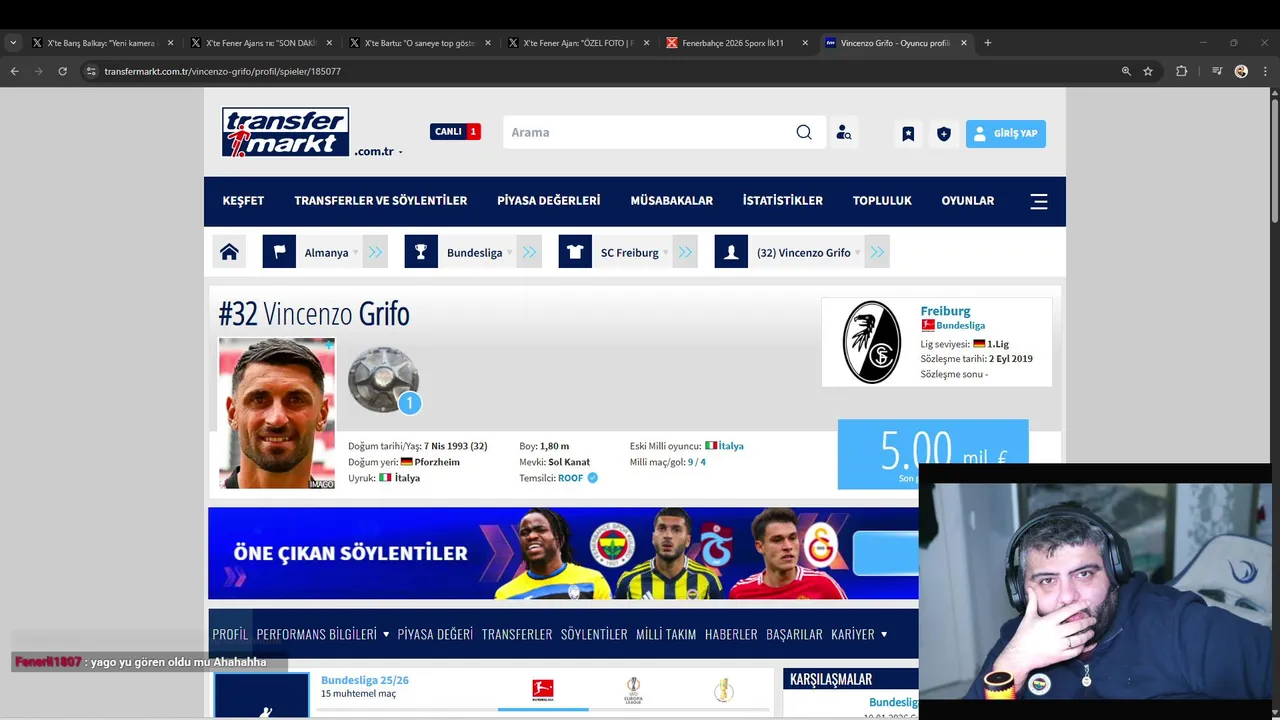Open the person search icon
This screenshot has height=720, width=1280.
tap(844, 133)
